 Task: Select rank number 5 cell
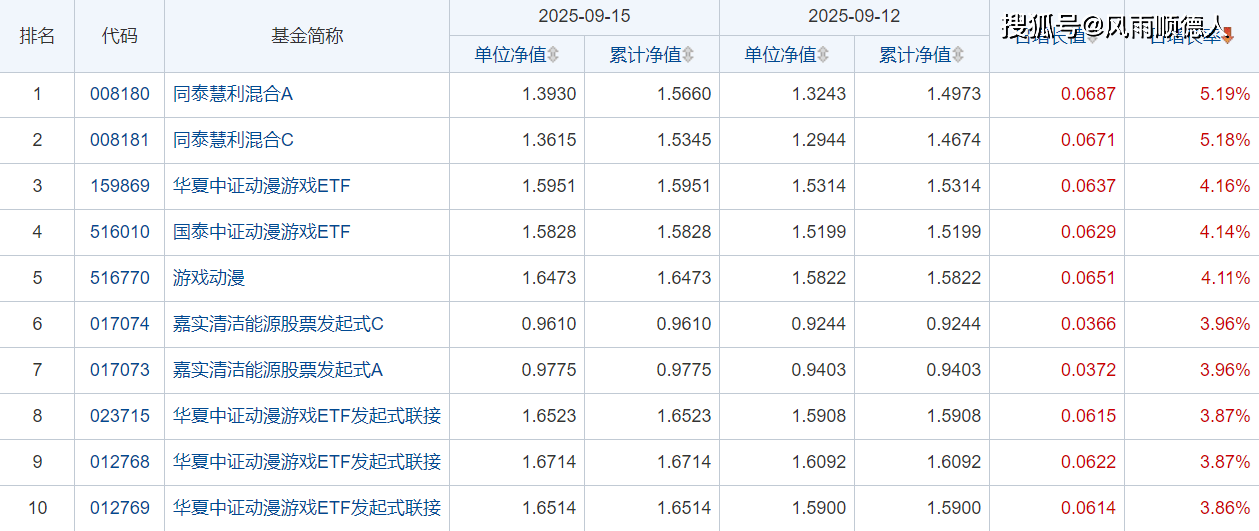37,279
